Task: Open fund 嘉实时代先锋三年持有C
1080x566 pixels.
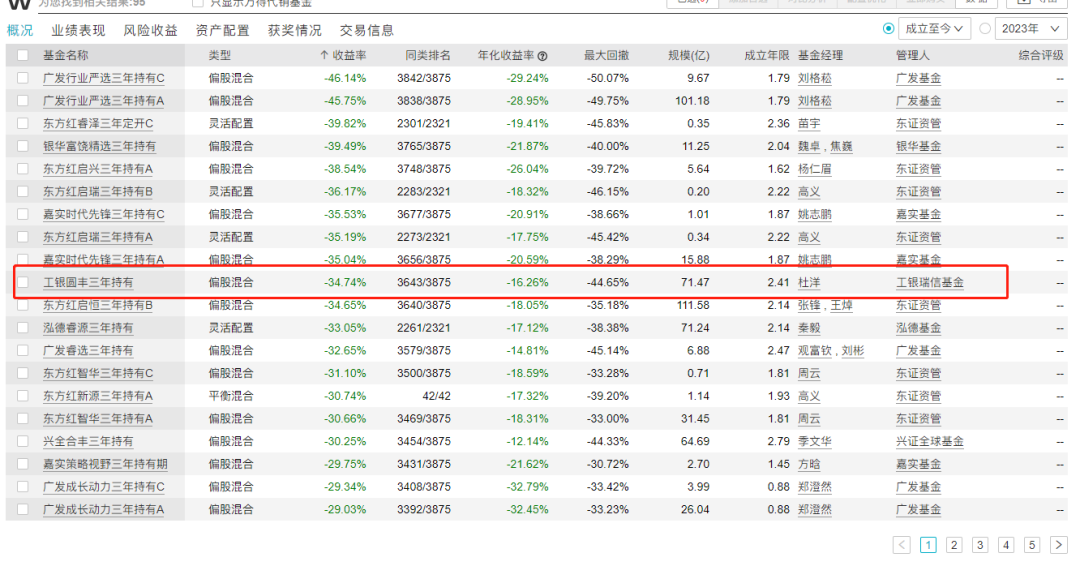Action: [104, 215]
